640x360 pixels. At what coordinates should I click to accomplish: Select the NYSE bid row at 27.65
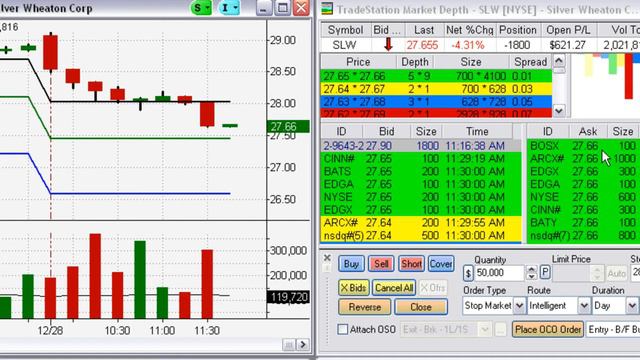(x=421, y=197)
